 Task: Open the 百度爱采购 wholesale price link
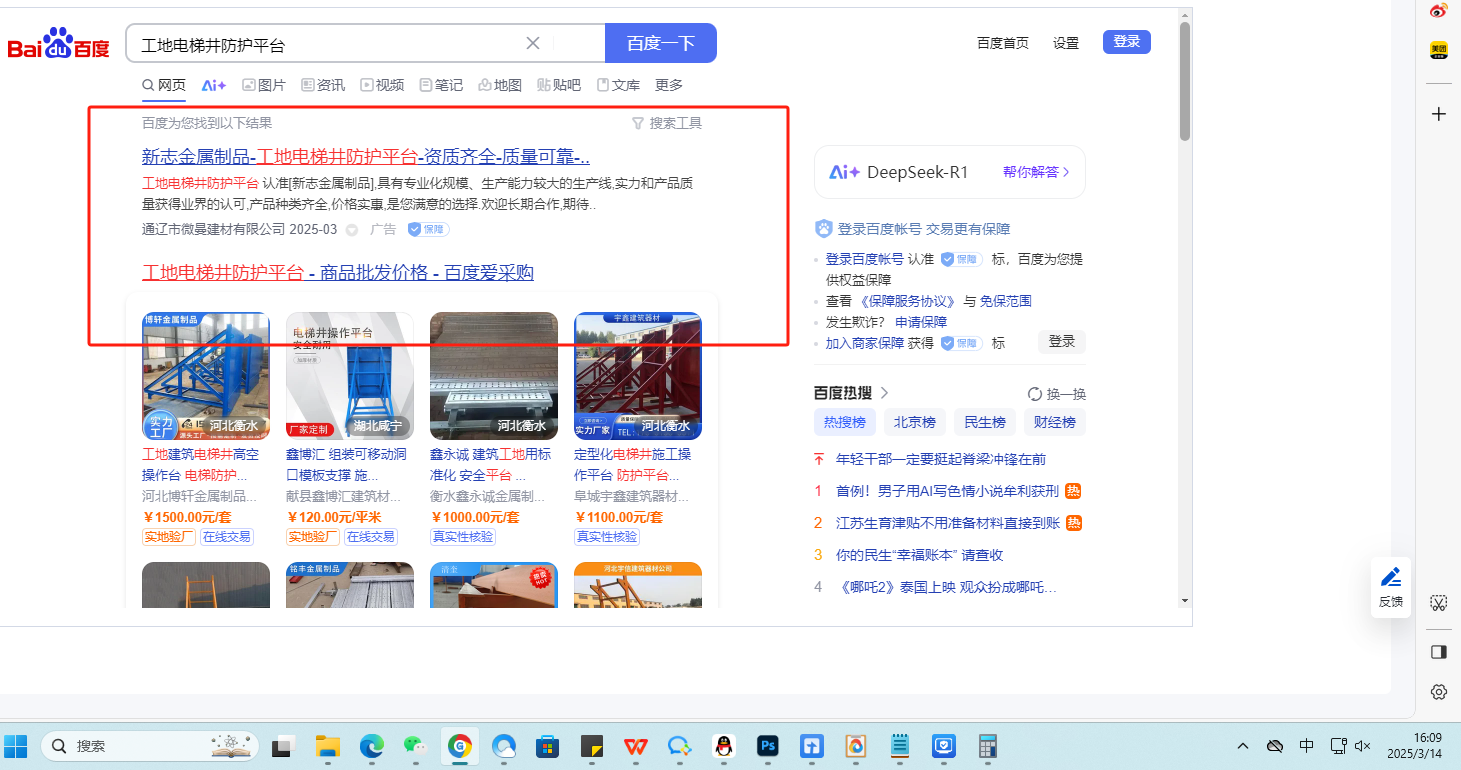pyautogui.click(x=338, y=273)
